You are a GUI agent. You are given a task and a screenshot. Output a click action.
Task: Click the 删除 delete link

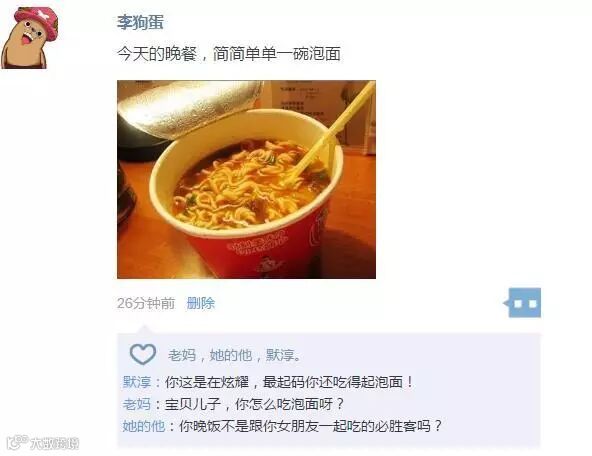click(x=201, y=303)
